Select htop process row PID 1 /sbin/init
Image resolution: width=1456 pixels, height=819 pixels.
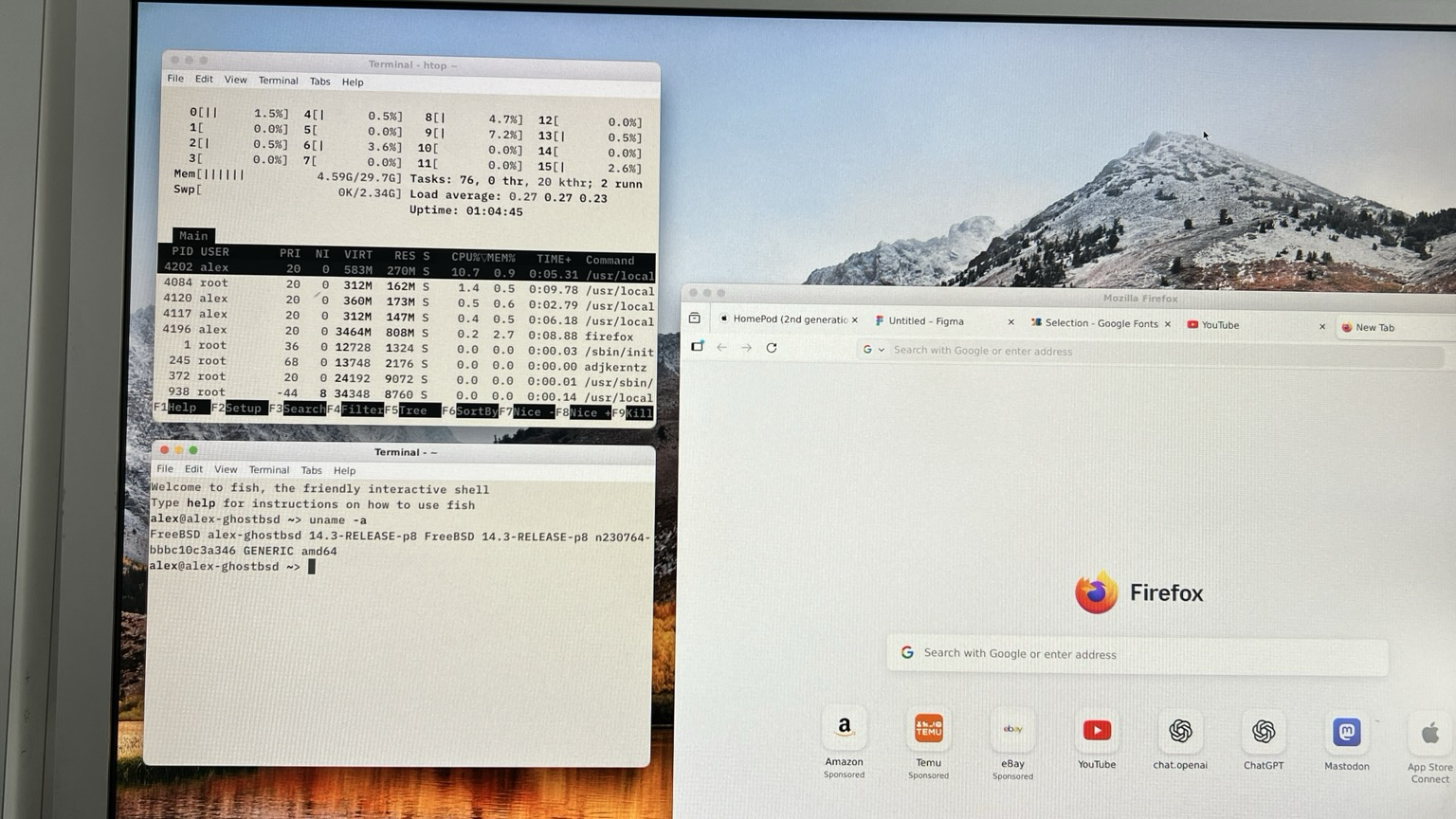(407, 348)
